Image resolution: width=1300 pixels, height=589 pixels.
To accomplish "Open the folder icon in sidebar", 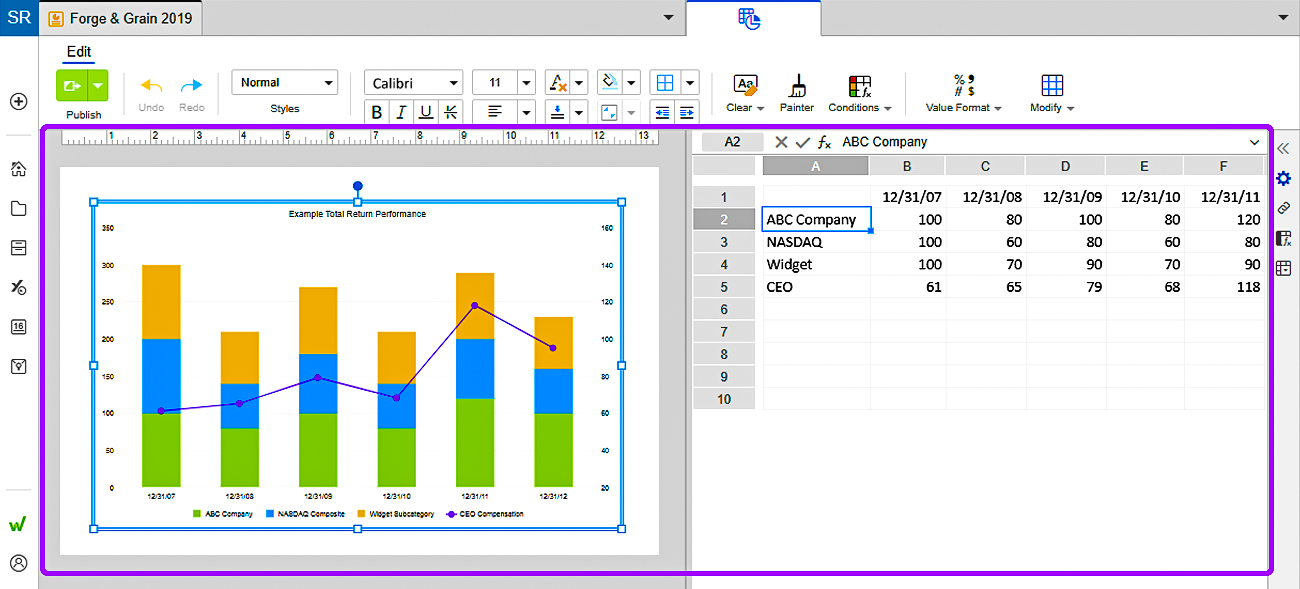I will (x=18, y=208).
